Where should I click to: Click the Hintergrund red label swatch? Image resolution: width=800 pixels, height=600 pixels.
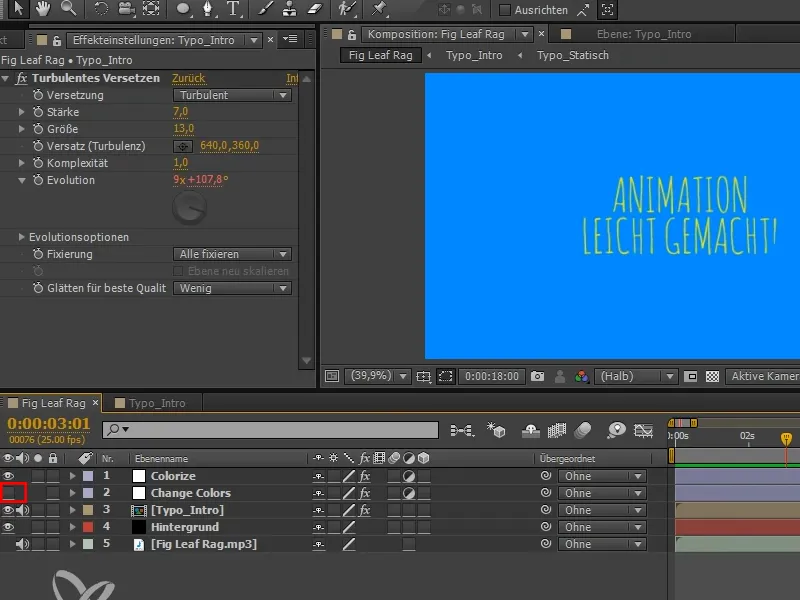tap(88, 527)
